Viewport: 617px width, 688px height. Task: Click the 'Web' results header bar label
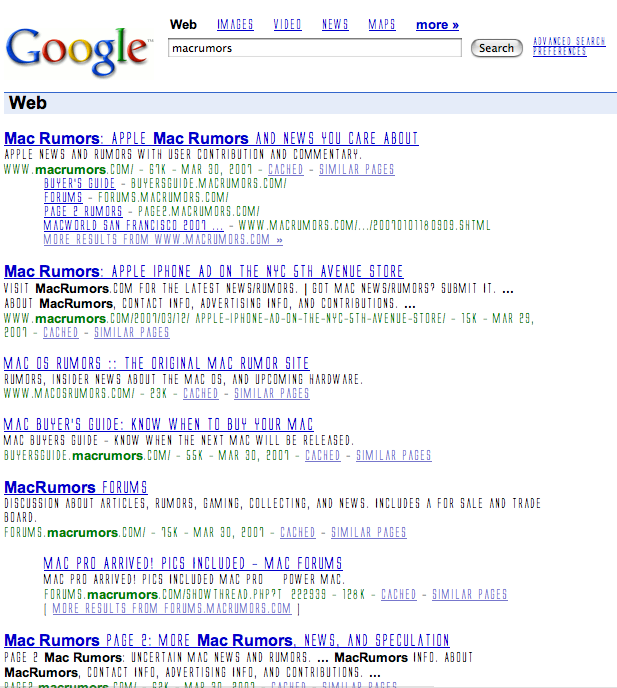[x=28, y=103]
